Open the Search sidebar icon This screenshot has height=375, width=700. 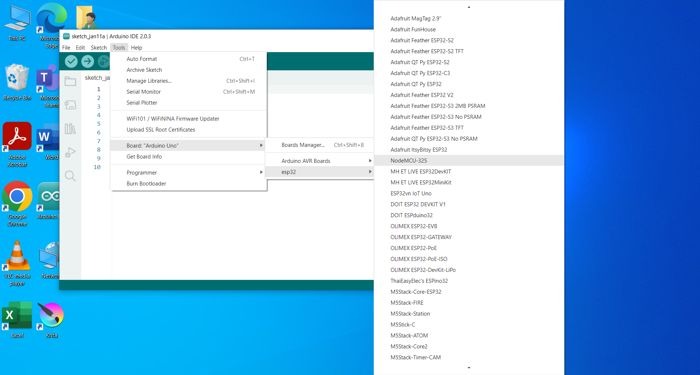pos(70,176)
